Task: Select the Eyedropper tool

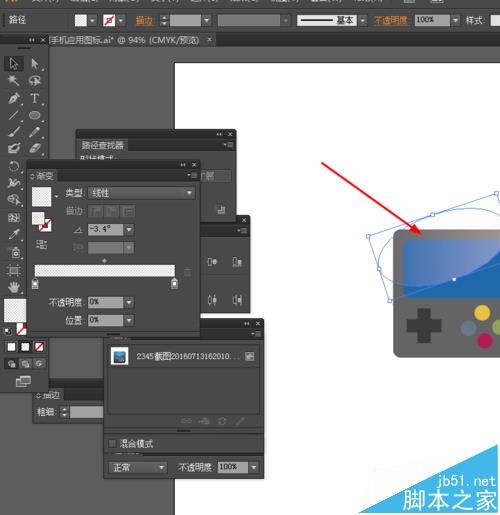Action: tap(14, 235)
